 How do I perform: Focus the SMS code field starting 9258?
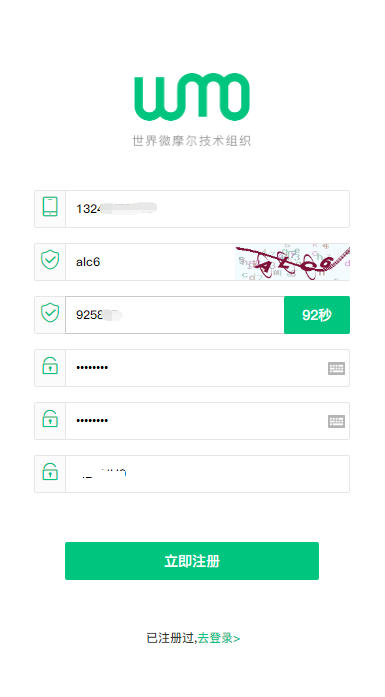click(175, 315)
